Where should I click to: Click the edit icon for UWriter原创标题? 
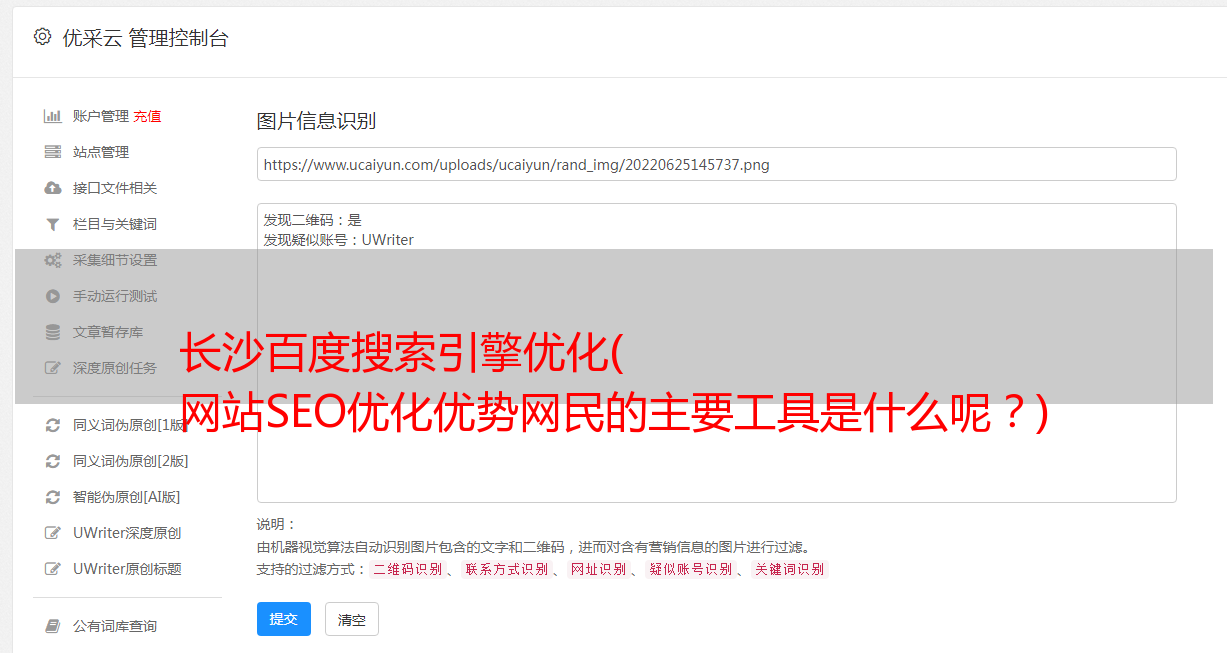53,569
